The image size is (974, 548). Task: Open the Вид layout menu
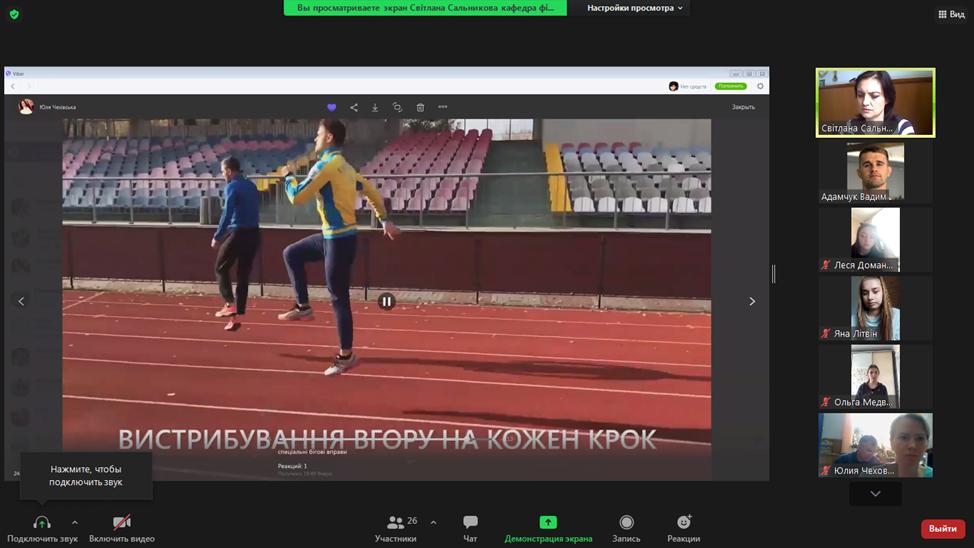pyautogui.click(x=951, y=14)
